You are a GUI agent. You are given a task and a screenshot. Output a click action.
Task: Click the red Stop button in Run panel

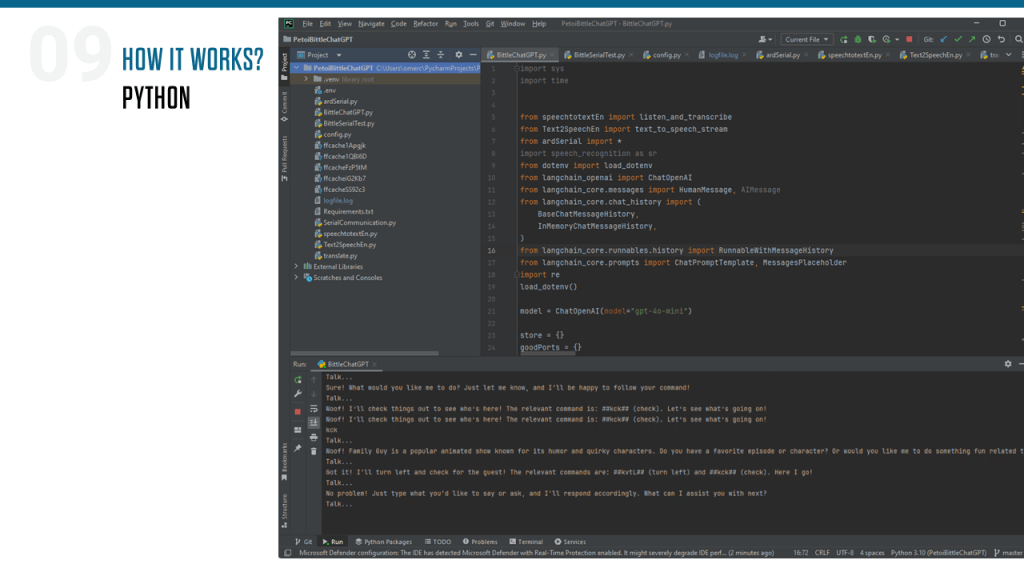(297, 411)
